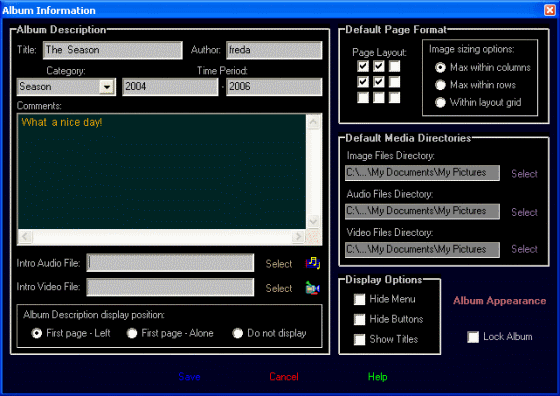Check bottom-right Page Layout grid cell
The height and width of the screenshot is (396, 560).
pos(394,97)
